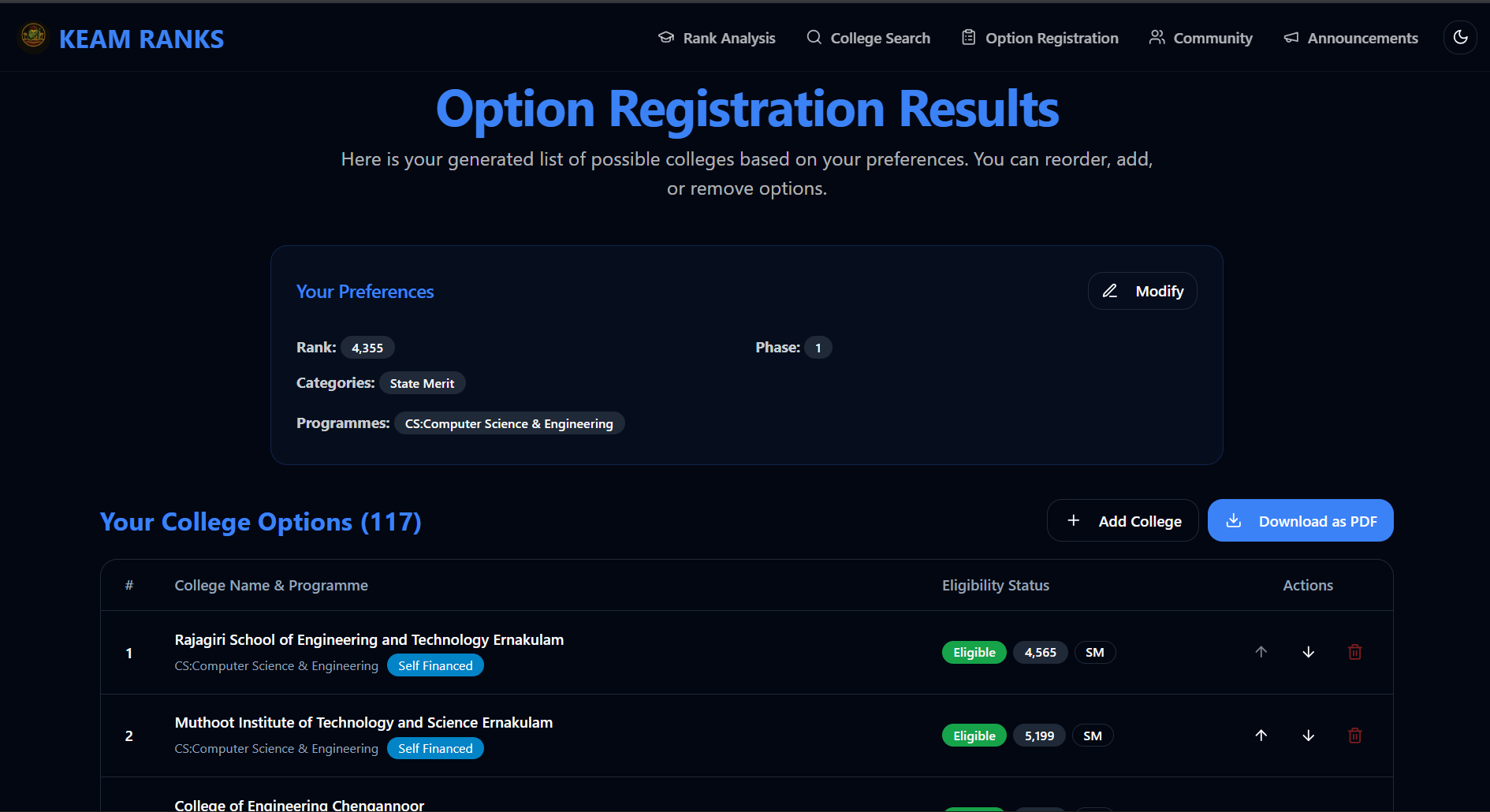Move Muthoot Institute option down
This screenshot has height=812, width=1490.
click(x=1308, y=735)
